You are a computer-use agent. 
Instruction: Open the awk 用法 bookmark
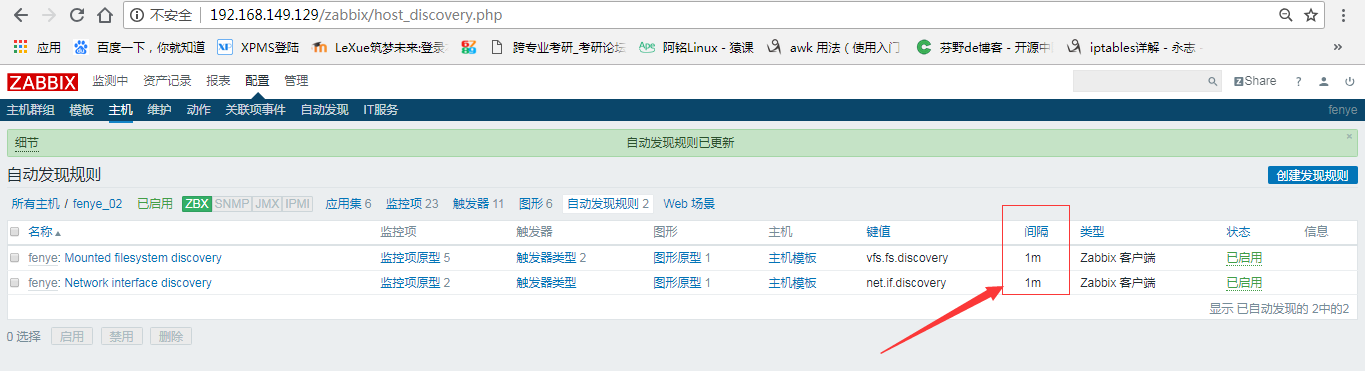coord(833,47)
